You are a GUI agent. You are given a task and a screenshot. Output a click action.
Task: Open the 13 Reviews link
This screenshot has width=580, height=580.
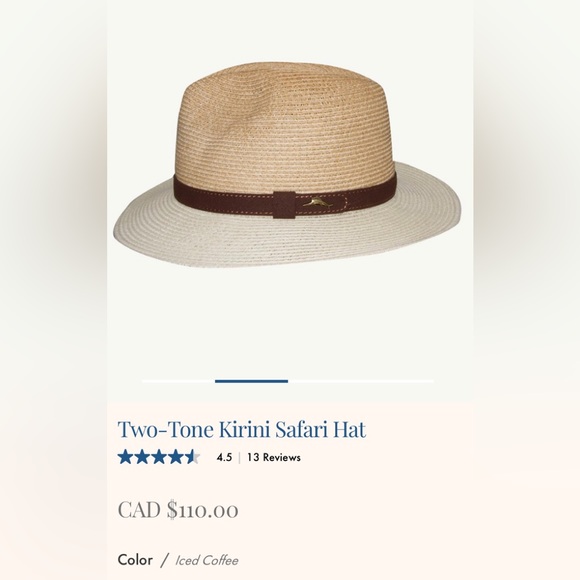point(274,458)
